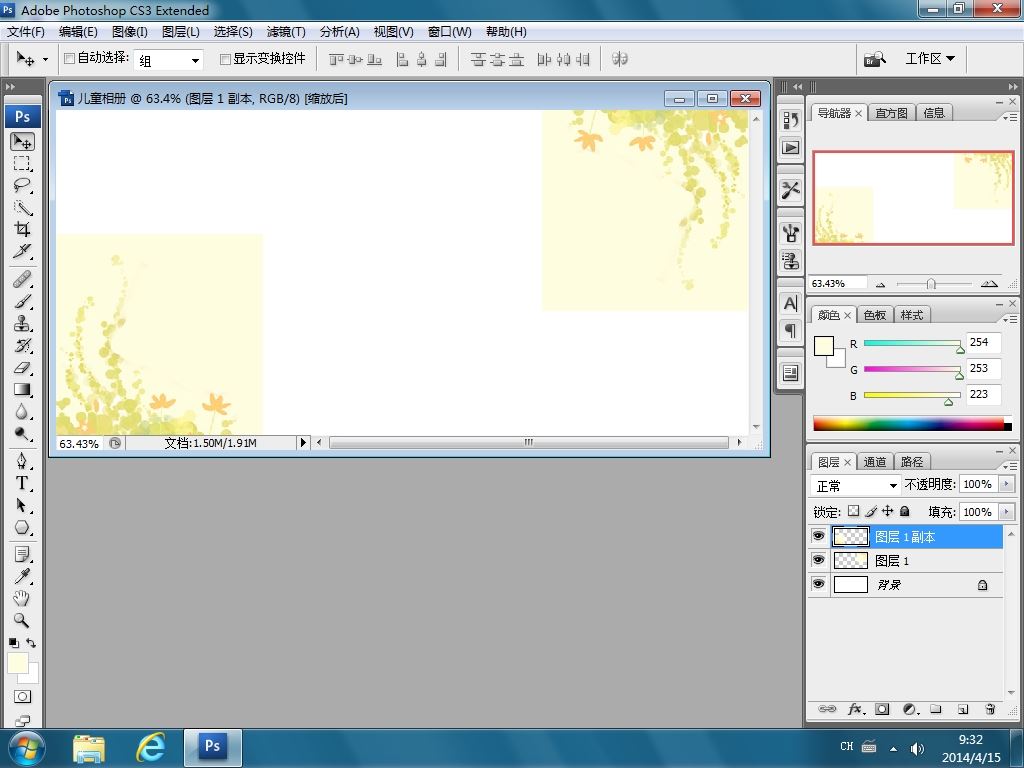This screenshot has width=1024, height=768.
Task: Switch to the 通道 tab
Action: point(874,462)
